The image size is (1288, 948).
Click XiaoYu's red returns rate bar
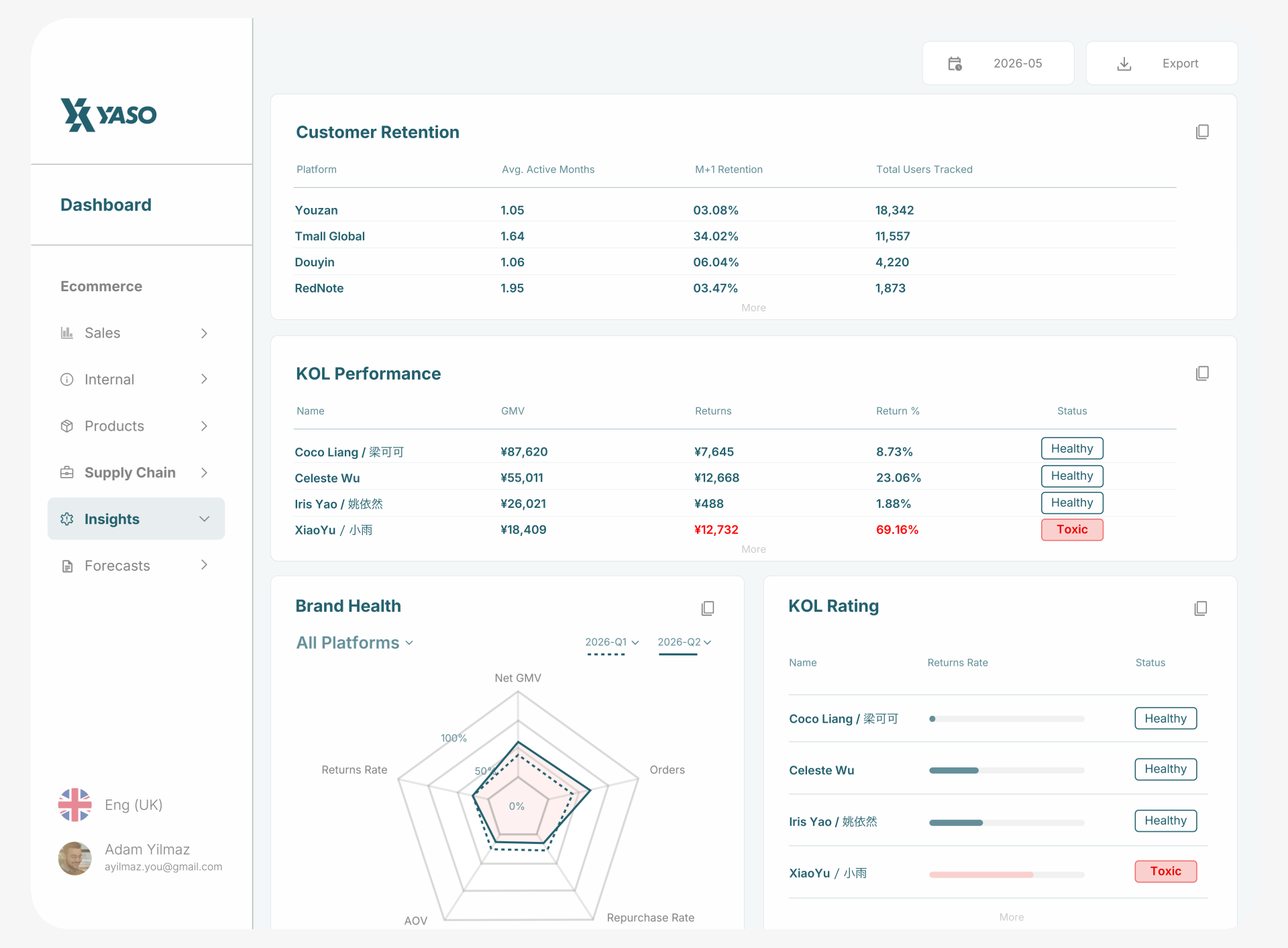click(981, 874)
